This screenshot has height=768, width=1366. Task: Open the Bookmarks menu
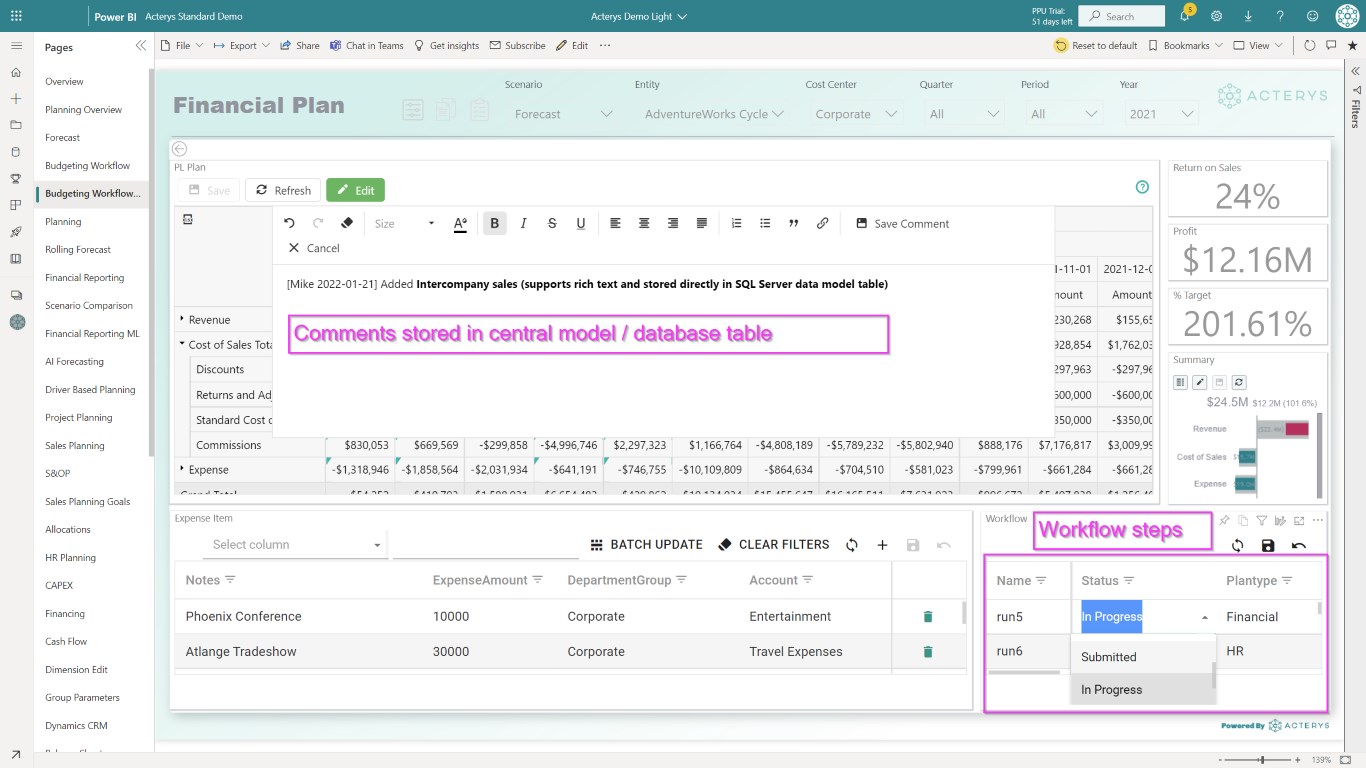click(x=1185, y=46)
